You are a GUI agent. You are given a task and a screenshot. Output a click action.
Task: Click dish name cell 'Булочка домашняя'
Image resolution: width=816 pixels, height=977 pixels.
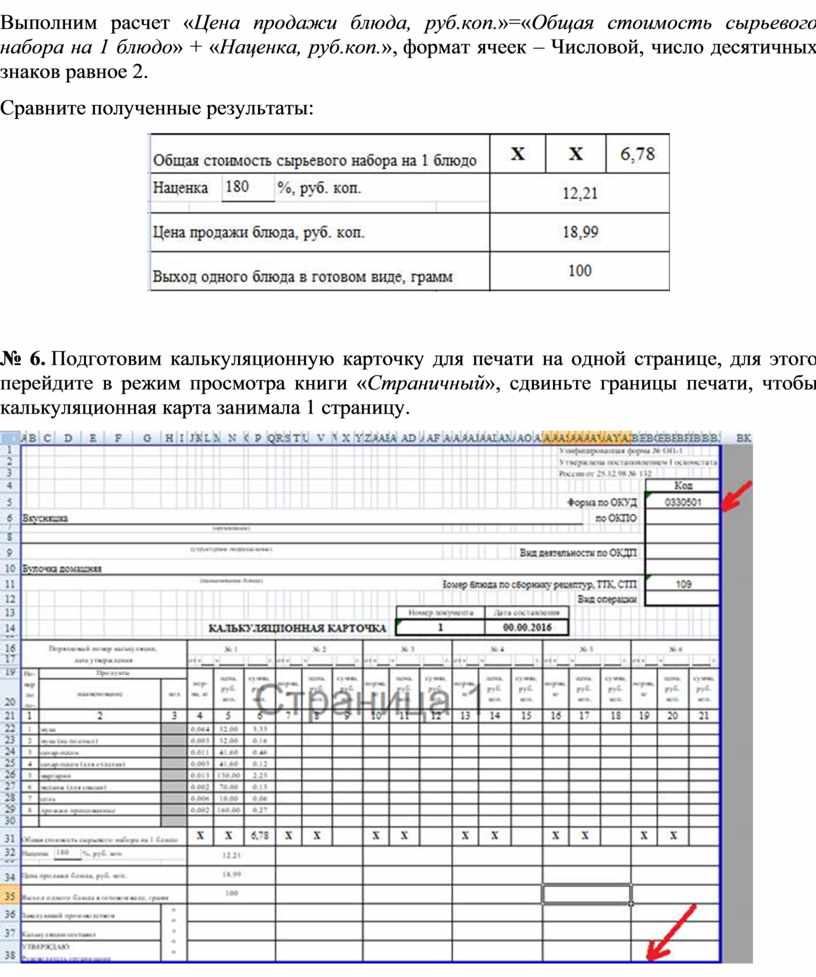[x=62, y=568]
